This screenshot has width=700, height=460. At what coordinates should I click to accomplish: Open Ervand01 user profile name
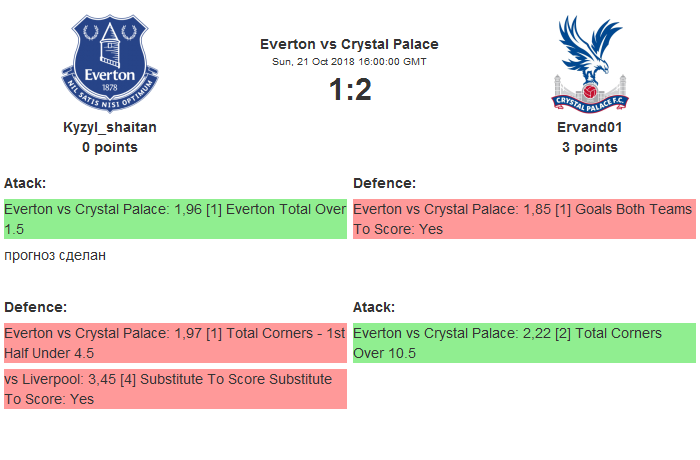(x=590, y=127)
